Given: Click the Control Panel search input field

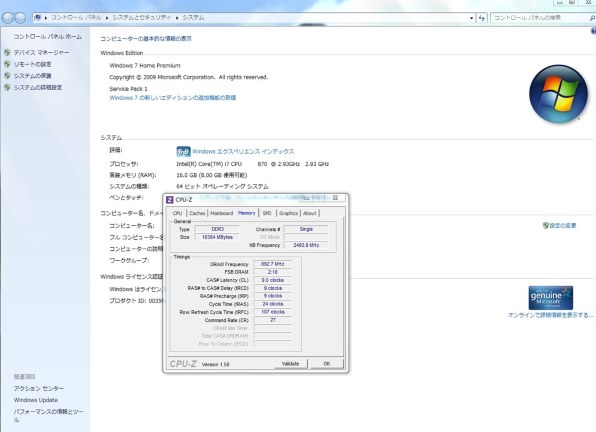Looking at the screenshot, I should coord(540,18).
